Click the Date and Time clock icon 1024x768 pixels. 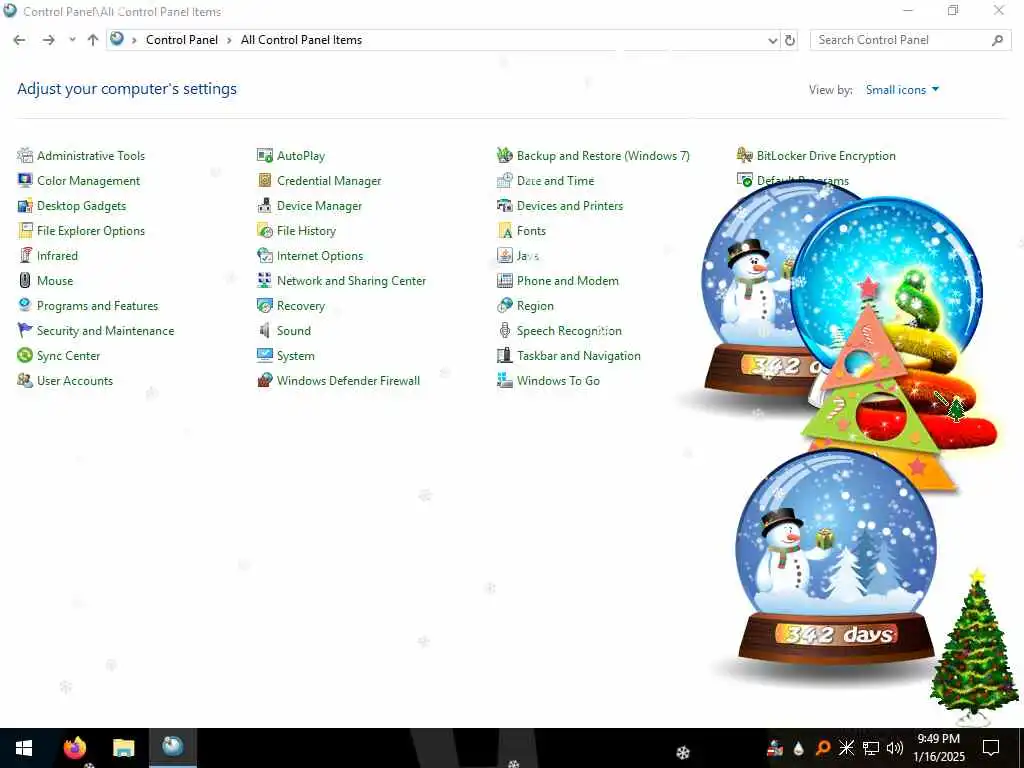tap(504, 180)
